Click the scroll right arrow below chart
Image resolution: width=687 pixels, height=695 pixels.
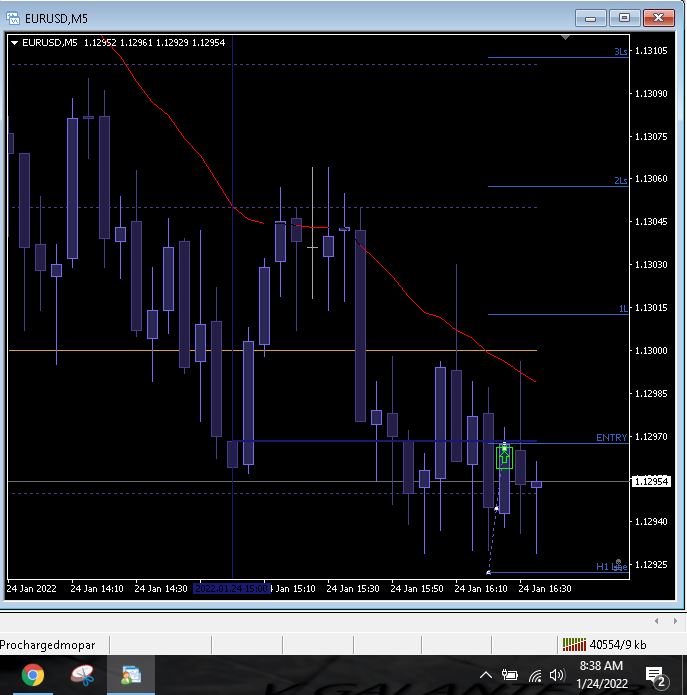pos(675,621)
